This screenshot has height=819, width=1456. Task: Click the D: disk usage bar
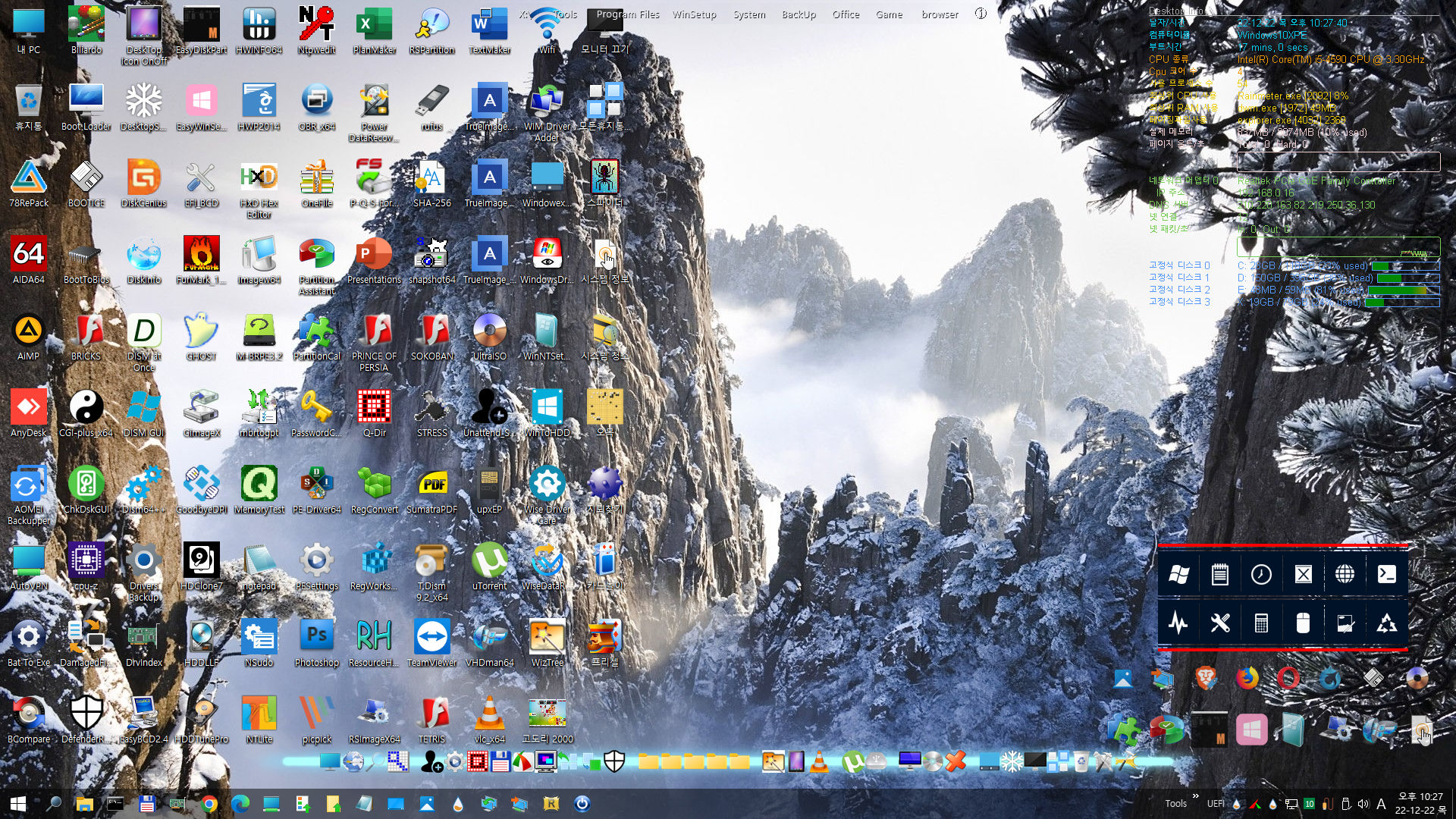point(1408,278)
